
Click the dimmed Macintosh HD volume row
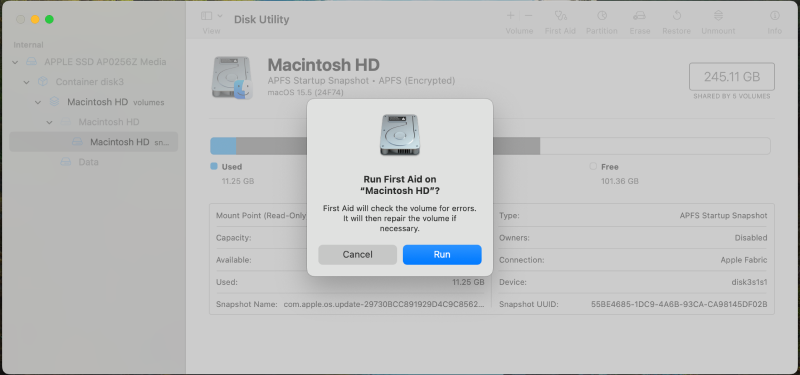(x=109, y=122)
